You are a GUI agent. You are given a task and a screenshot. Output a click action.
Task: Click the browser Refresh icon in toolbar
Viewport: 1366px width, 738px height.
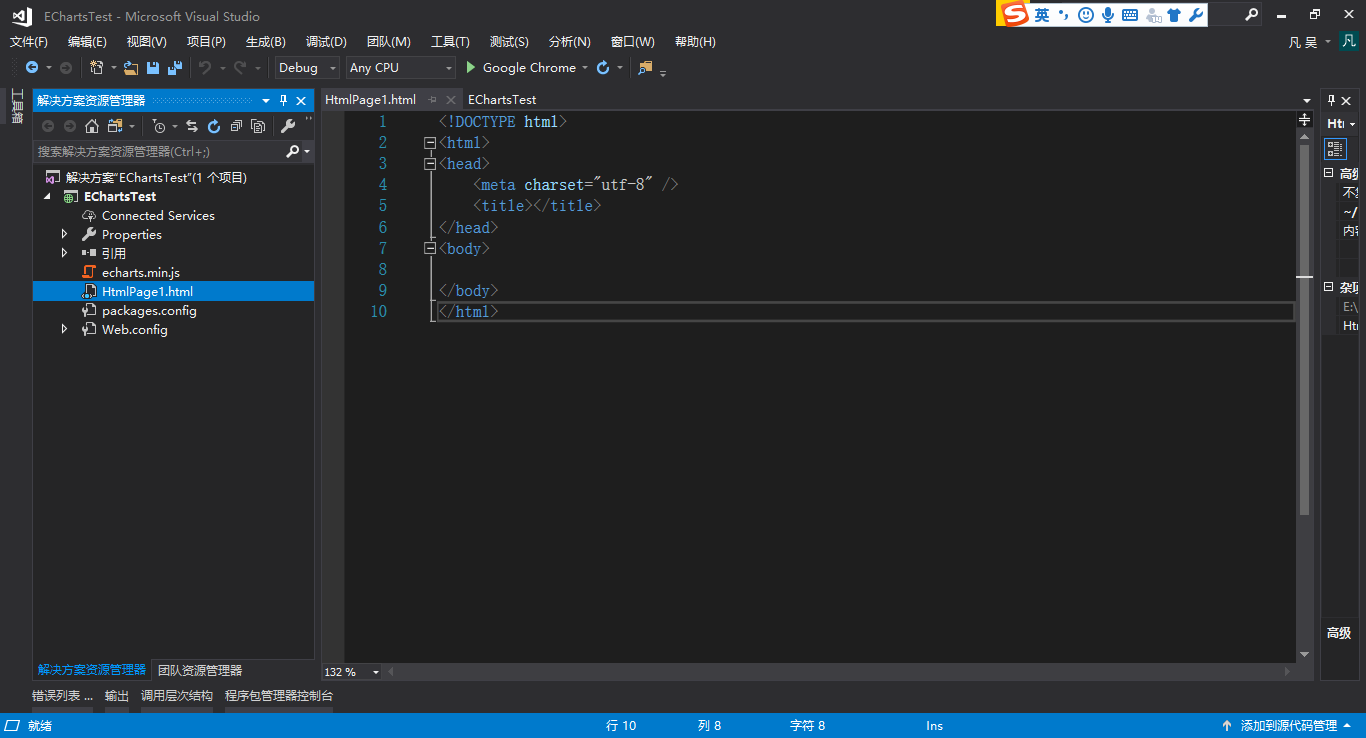point(603,68)
